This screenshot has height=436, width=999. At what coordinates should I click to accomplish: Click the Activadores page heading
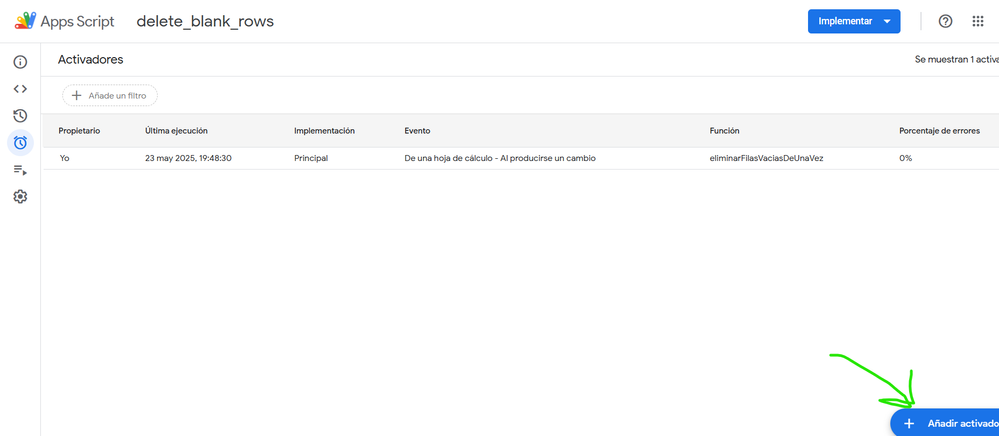[90, 60]
